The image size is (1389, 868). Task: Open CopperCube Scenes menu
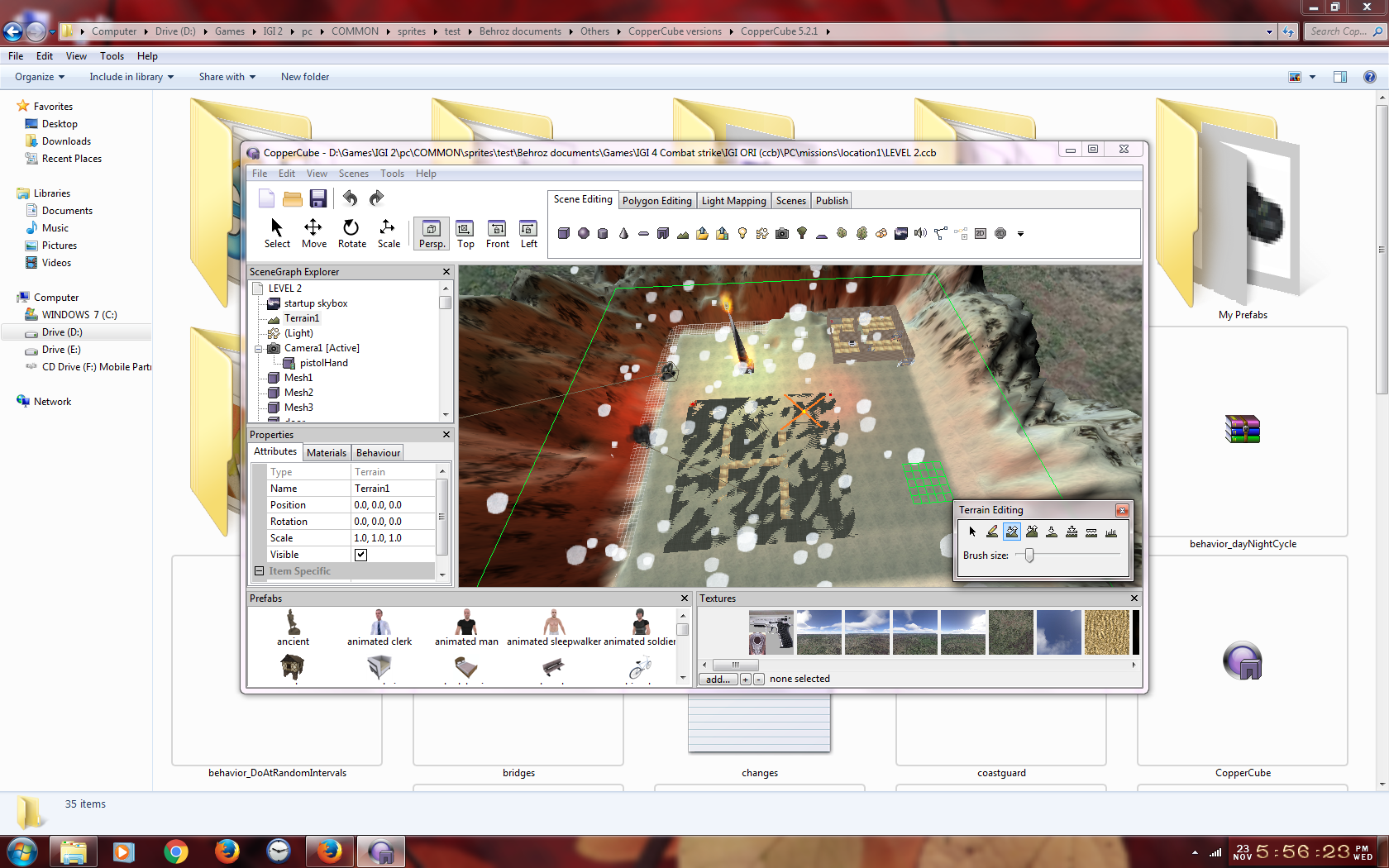pyautogui.click(x=354, y=174)
